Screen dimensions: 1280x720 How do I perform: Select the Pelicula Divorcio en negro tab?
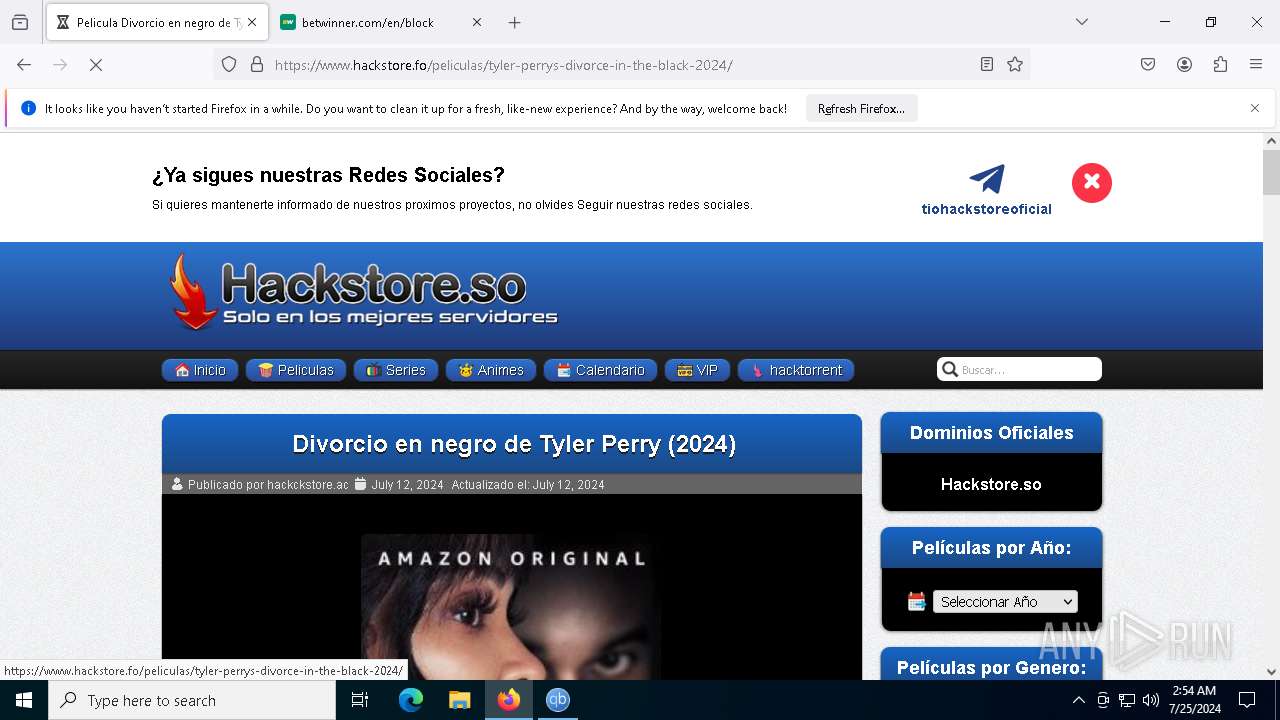(x=157, y=22)
